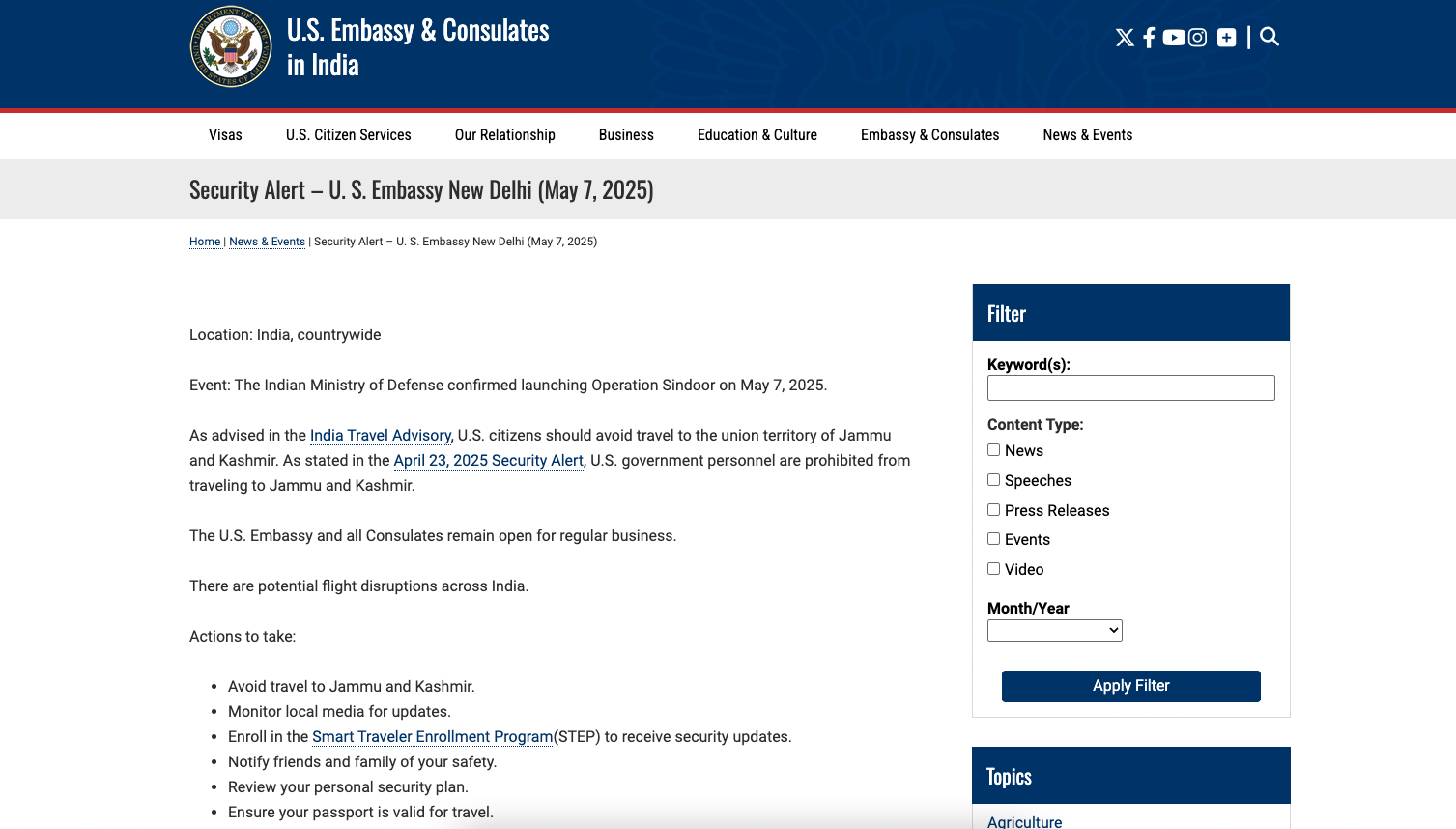
Task: Select the Video content type checkbox
Action: (x=993, y=569)
